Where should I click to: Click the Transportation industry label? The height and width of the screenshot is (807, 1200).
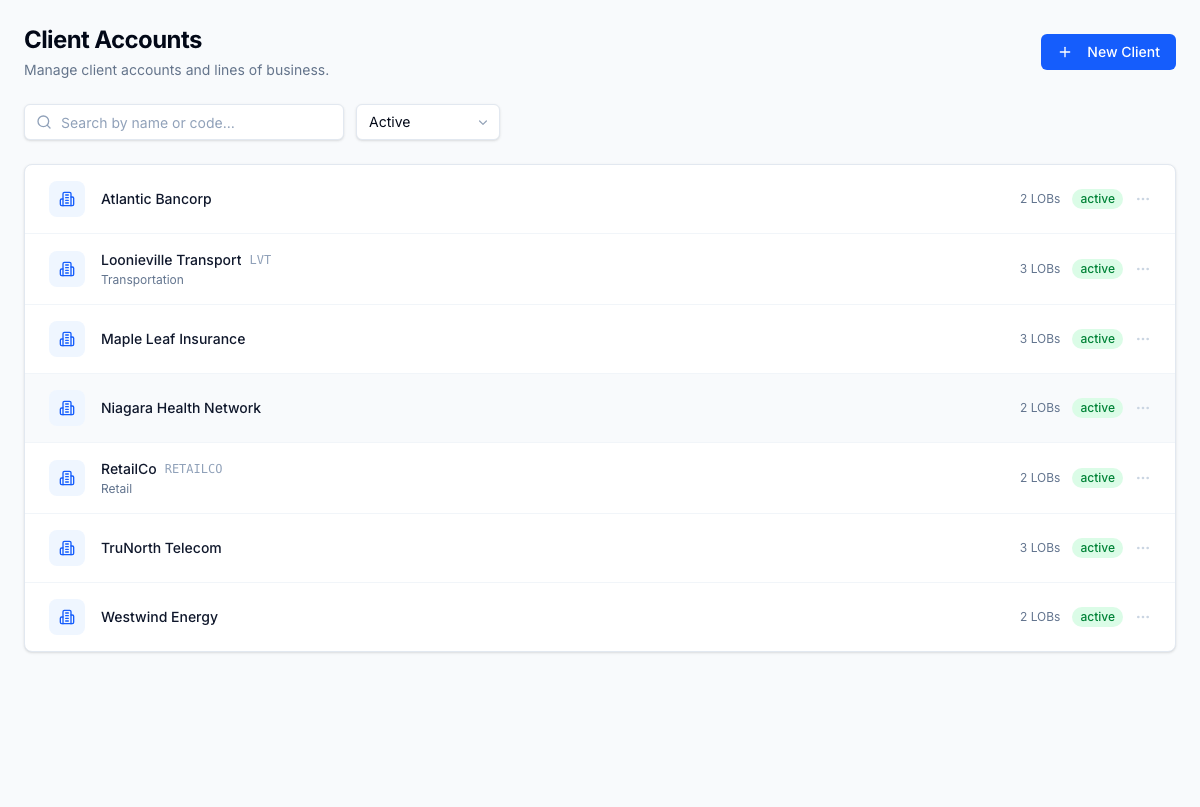click(142, 280)
